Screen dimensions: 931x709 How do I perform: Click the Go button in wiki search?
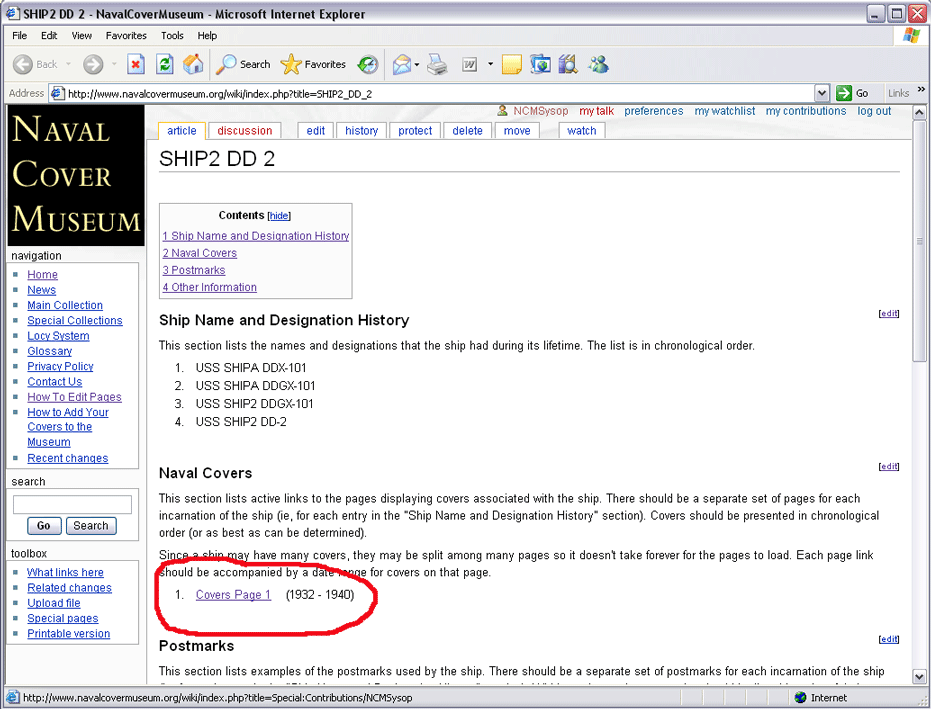pyautogui.click(x=43, y=526)
